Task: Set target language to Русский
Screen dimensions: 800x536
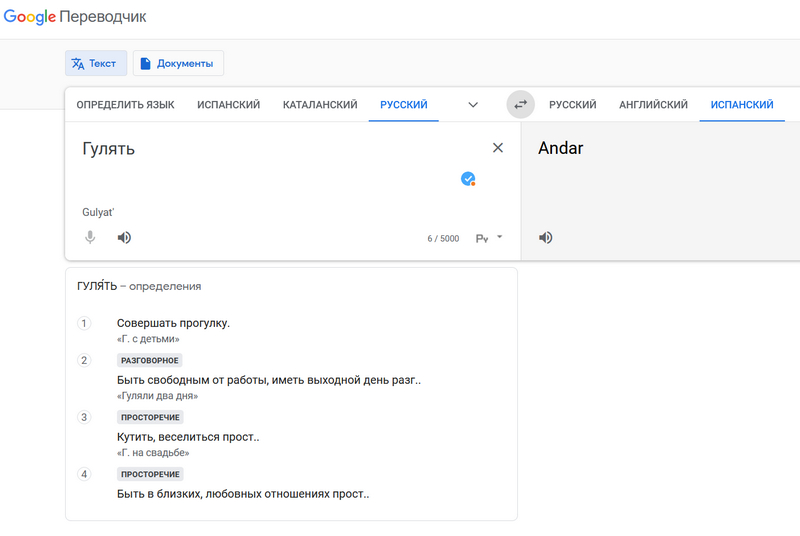Action: click(572, 105)
